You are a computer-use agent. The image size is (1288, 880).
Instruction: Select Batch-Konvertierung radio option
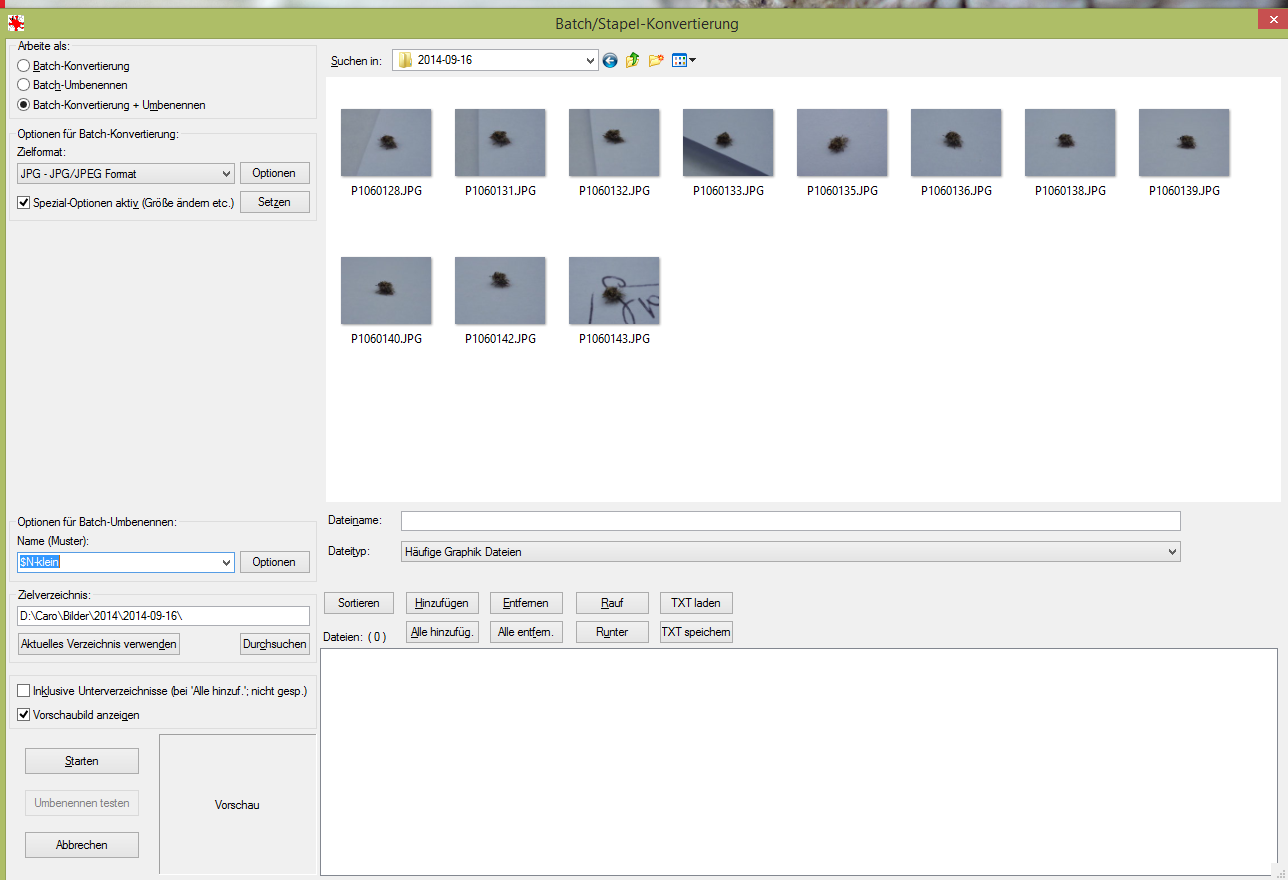24,66
